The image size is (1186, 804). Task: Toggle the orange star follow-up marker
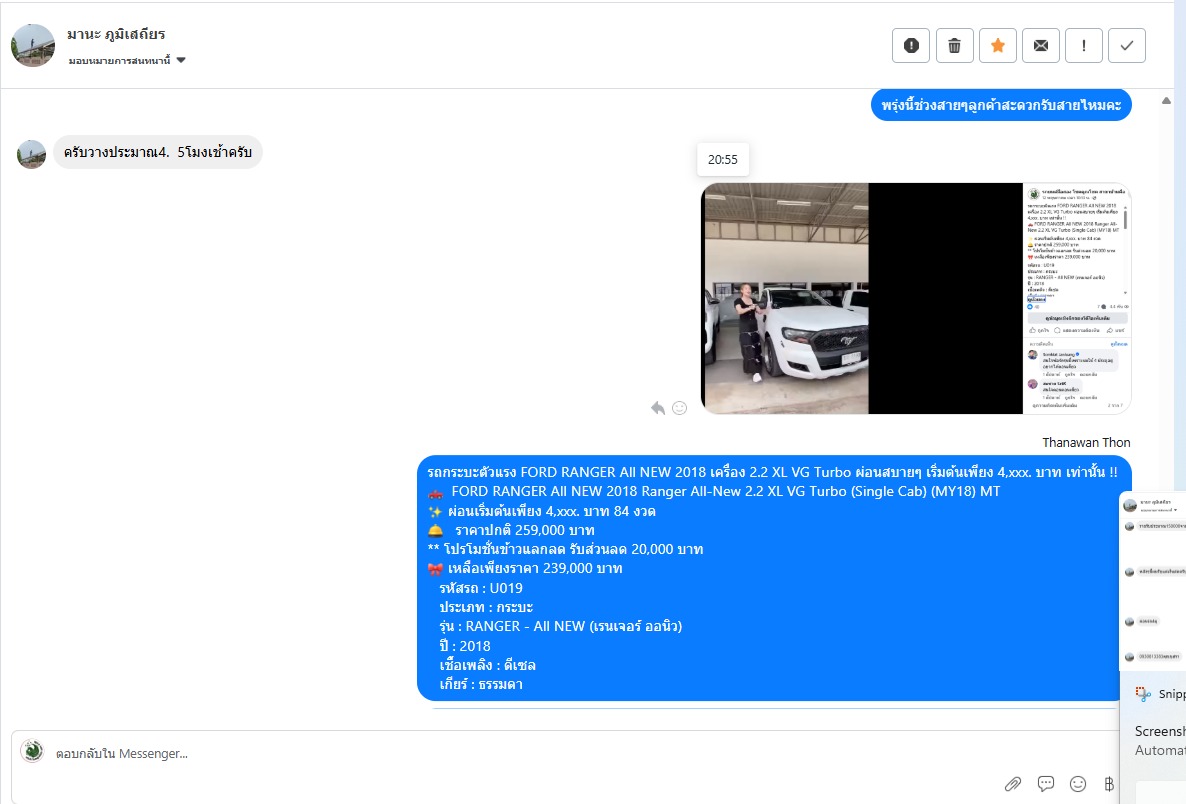tap(998, 45)
